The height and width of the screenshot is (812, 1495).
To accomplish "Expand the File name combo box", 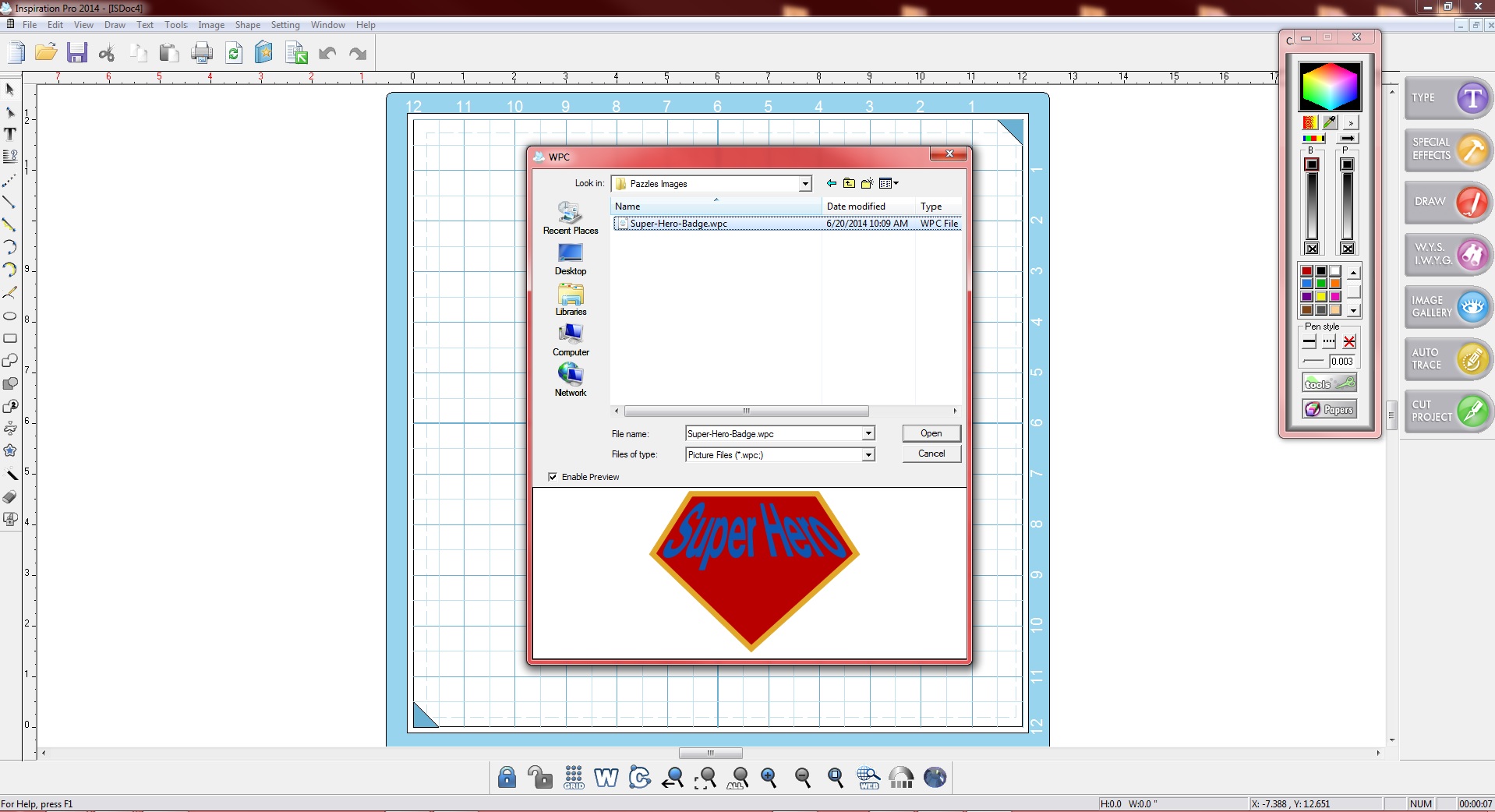I will [868, 434].
